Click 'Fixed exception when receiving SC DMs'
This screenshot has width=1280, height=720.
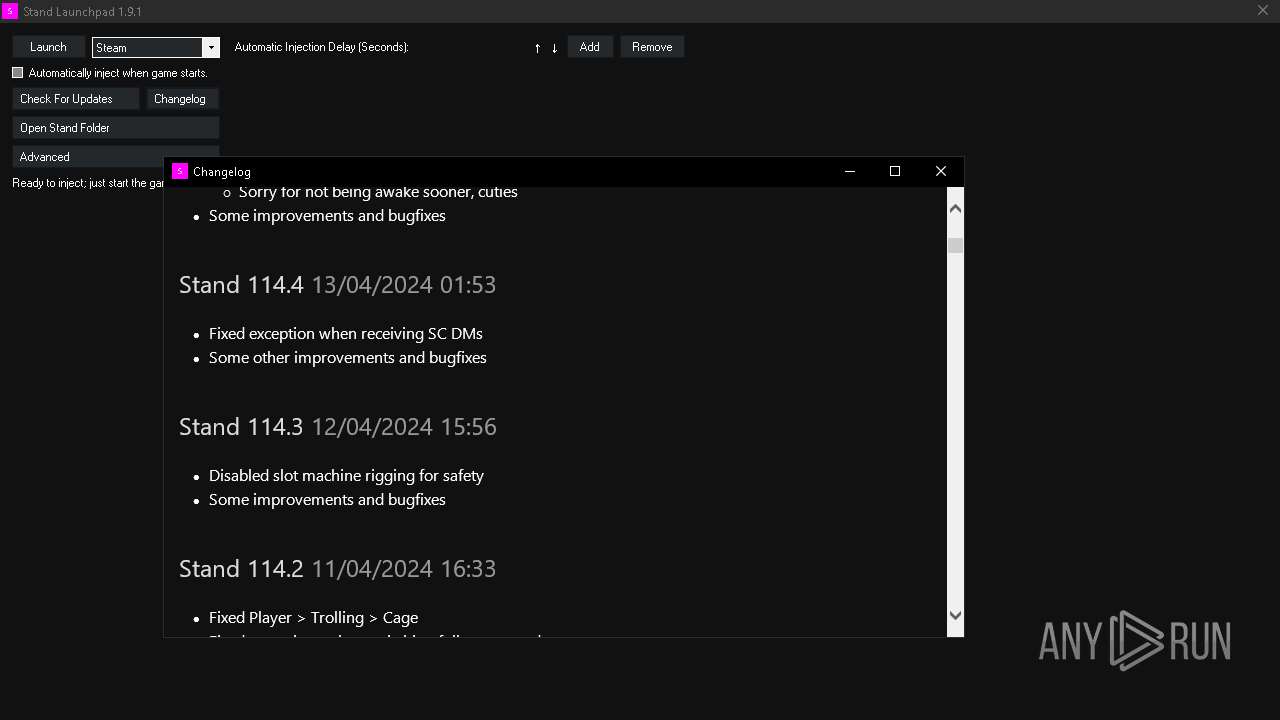(x=346, y=334)
